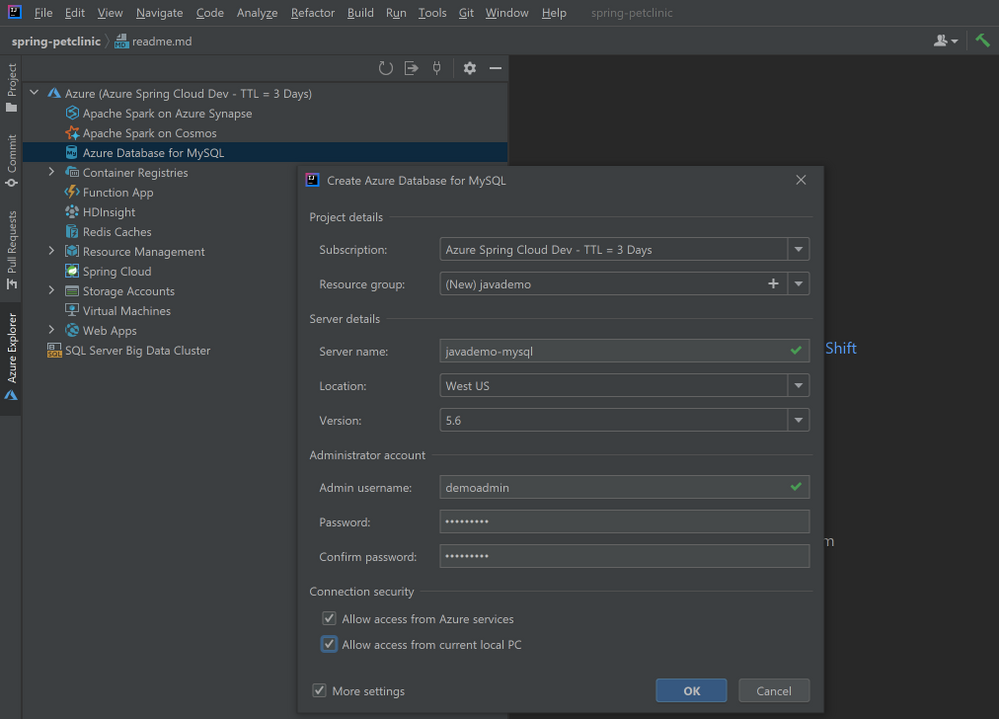Click the Resource Management icon
This screenshot has height=719, width=999.
[72, 252]
